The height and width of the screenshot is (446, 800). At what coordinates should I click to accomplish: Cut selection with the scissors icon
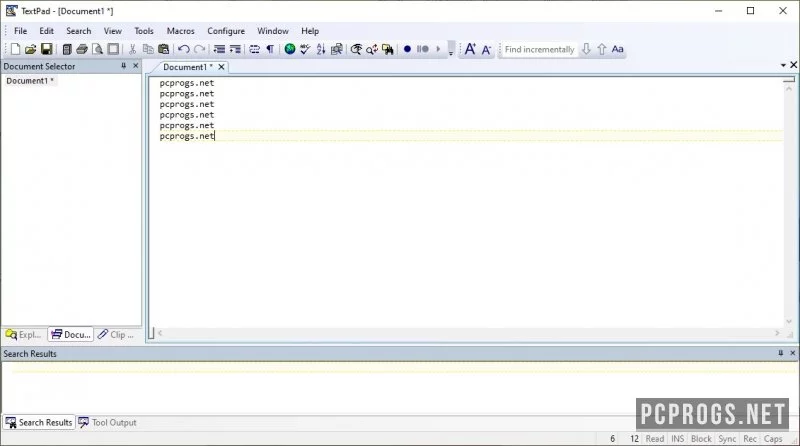133,49
